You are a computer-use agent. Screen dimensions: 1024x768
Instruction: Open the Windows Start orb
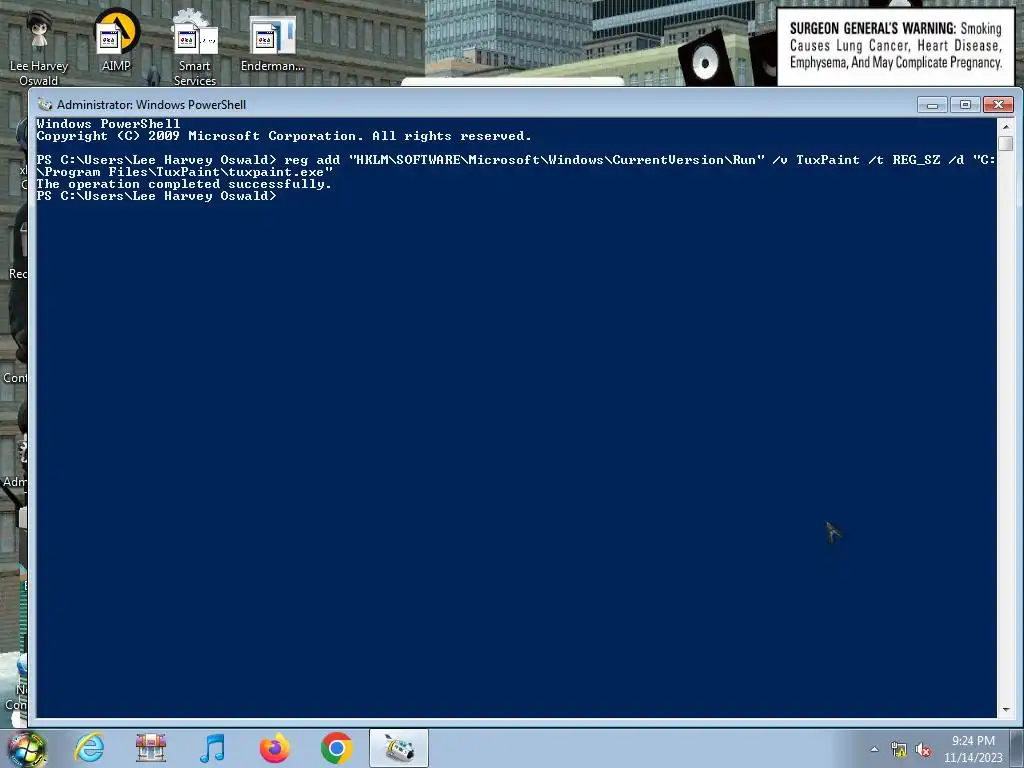(27, 749)
